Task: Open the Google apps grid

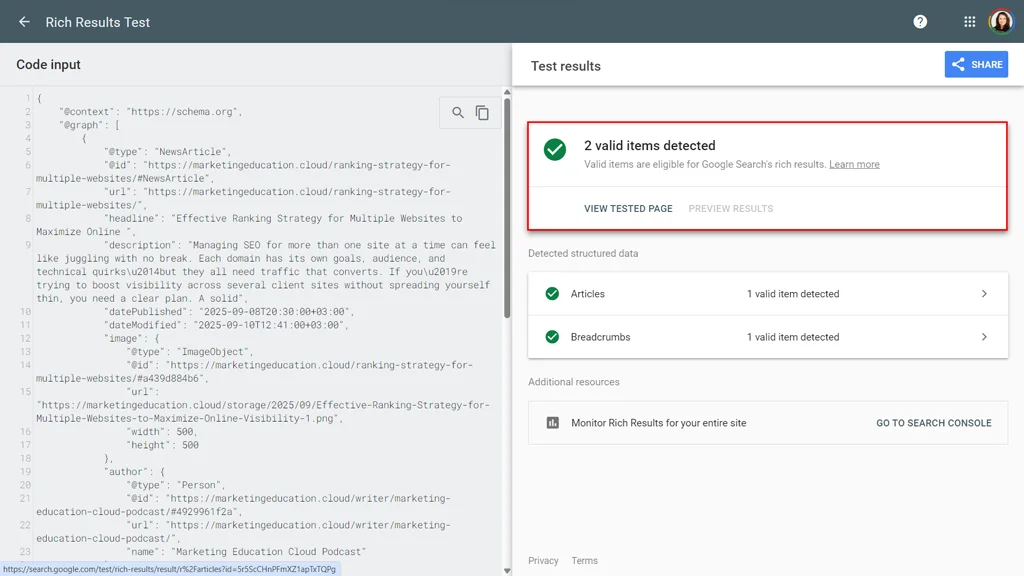Action: click(970, 22)
